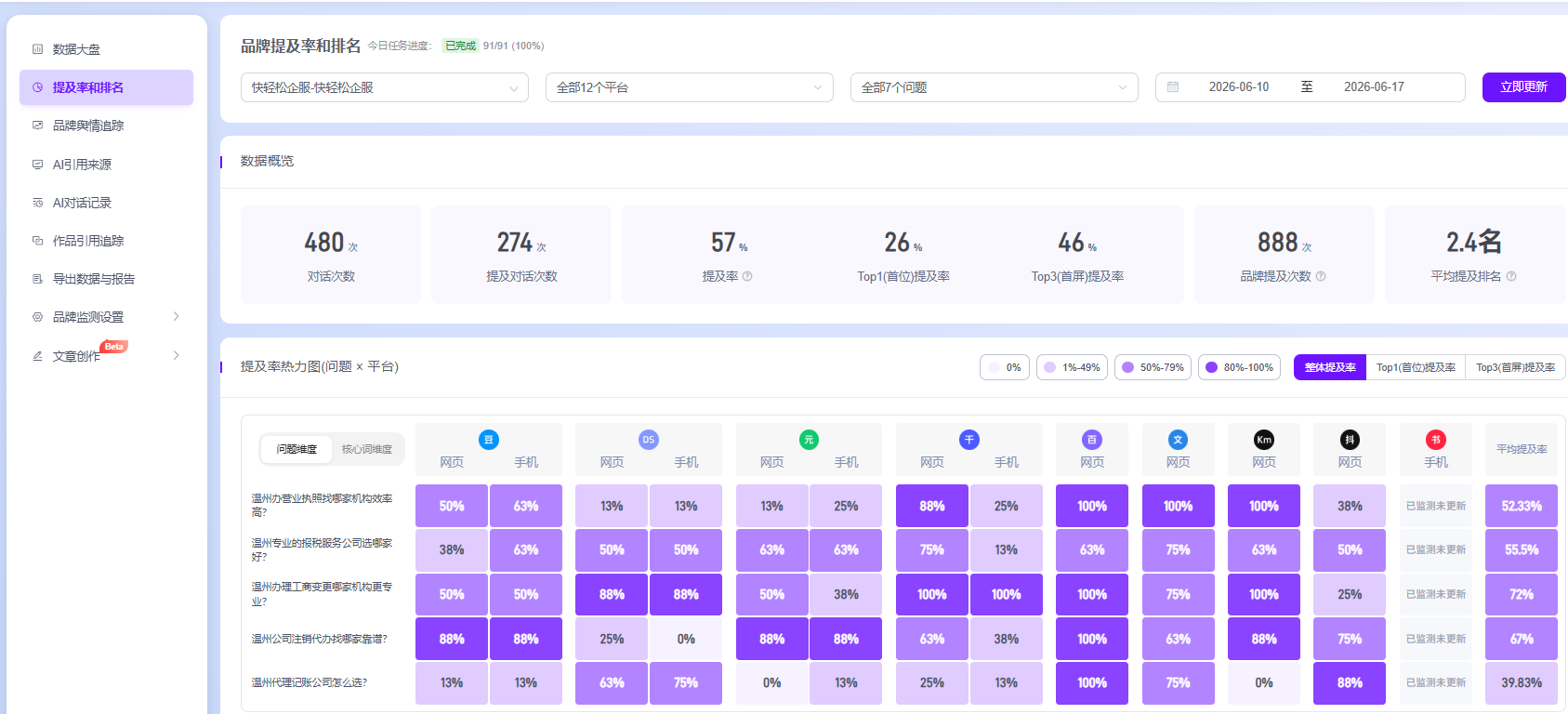This screenshot has height=714, width=1568.
Task: Click the 导出数据与报告 sidebar icon
Action: [x=38, y=279]
